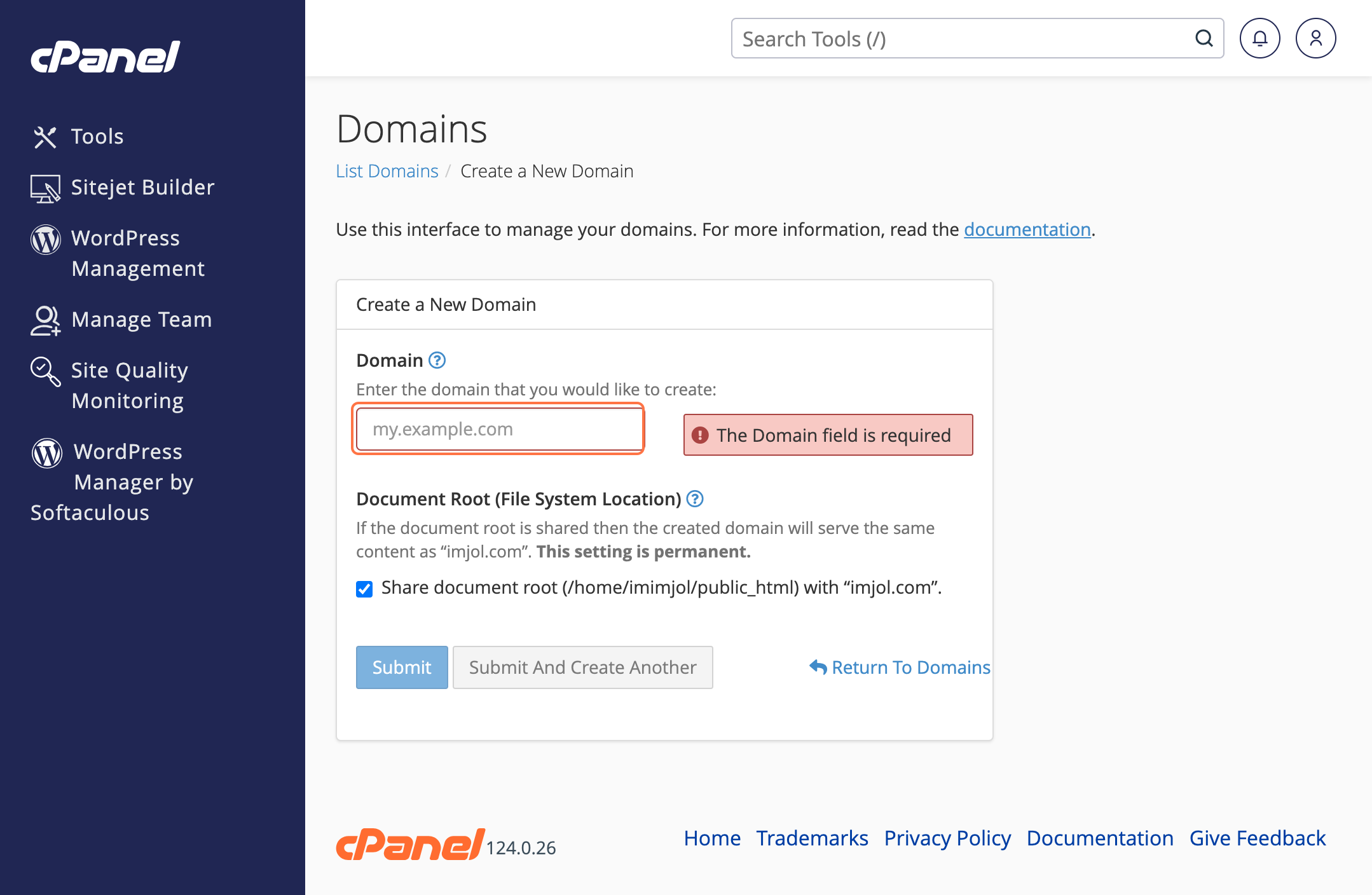The height and width of the screenshot is (895, 1372).
Task: Click the WordPress Manager by Softaculous icon
Action: tap(47, 453)
